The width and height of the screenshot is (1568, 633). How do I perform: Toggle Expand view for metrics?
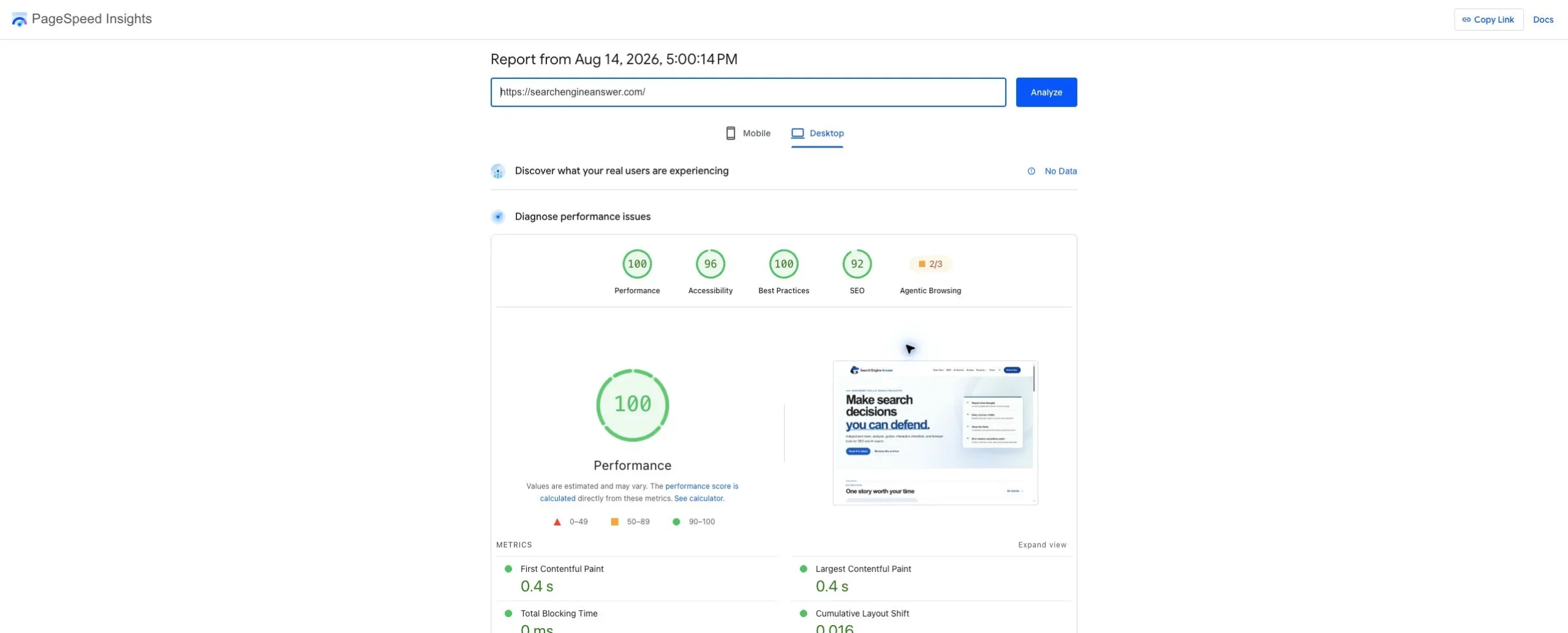[1042, 545]
